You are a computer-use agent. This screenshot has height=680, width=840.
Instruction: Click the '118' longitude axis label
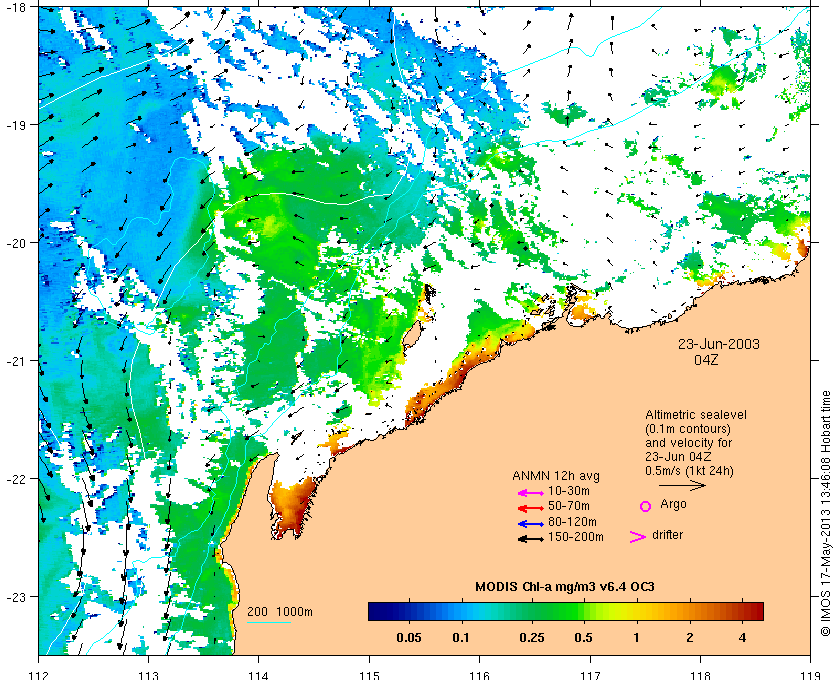pyautogui.click(x=700, y=675)
